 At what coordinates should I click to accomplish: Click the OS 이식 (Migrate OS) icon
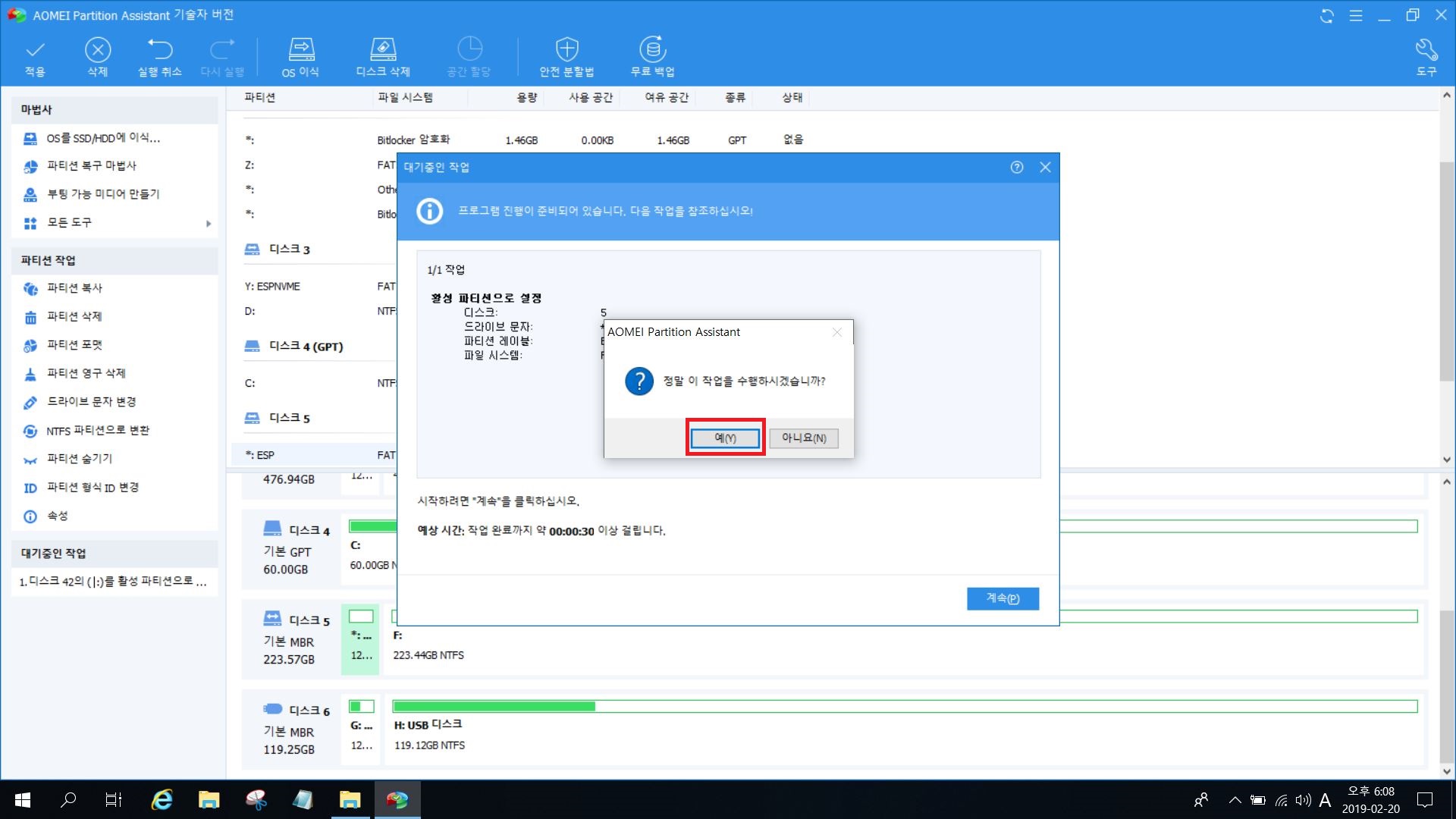tap(300, 58)
